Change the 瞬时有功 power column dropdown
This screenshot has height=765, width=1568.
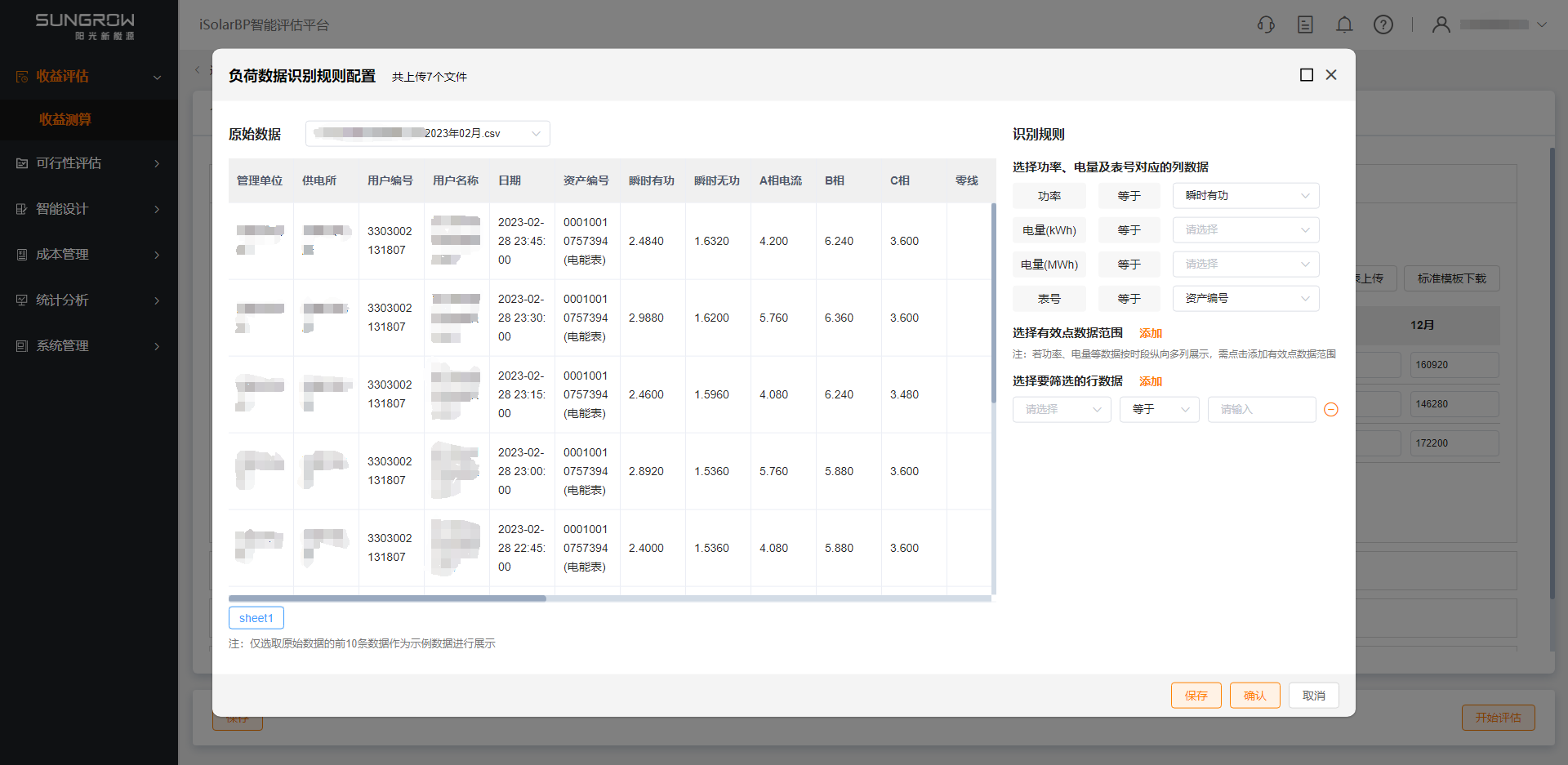[1245, 196]
